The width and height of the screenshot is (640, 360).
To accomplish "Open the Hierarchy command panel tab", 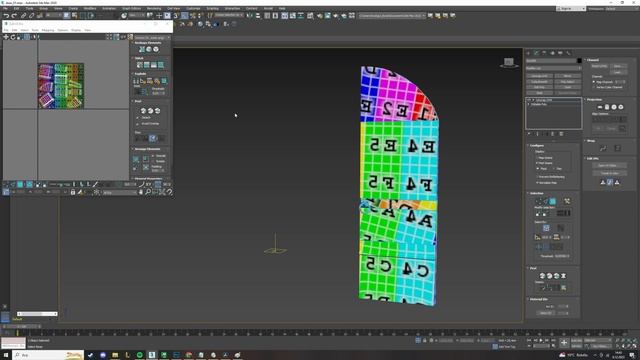I will tap(544, 53).
